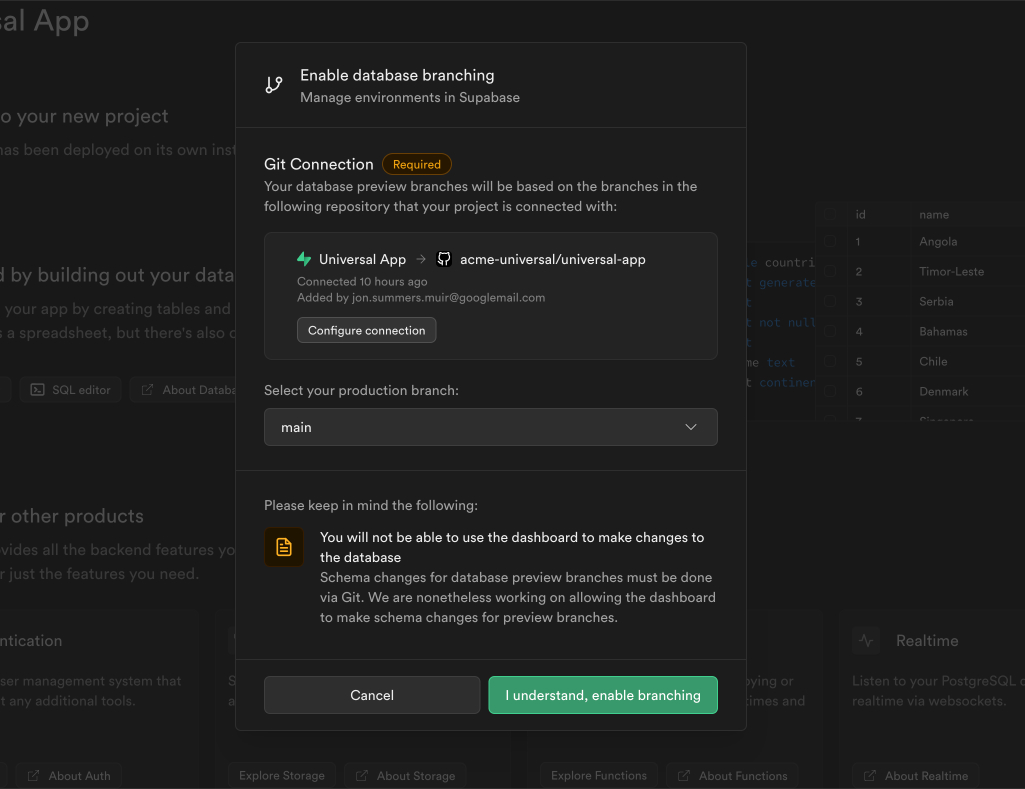Screen dimensions: 1025x789
Task: Click acme-universal/universal-app repository name
Action: [x=552, y=259]
